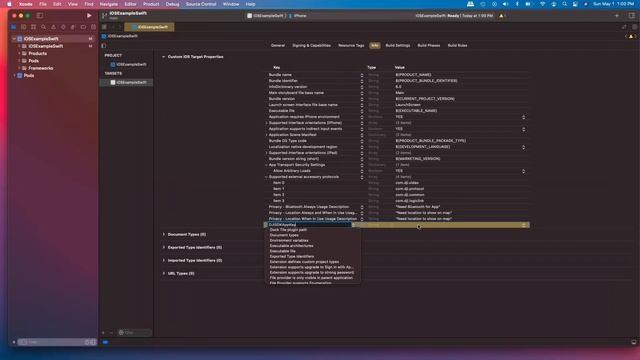Image resolution: width=640 pixels, height=360 pixels.
Task: Open the issue navigator warning icon
Action: click(x=53, y=27)
